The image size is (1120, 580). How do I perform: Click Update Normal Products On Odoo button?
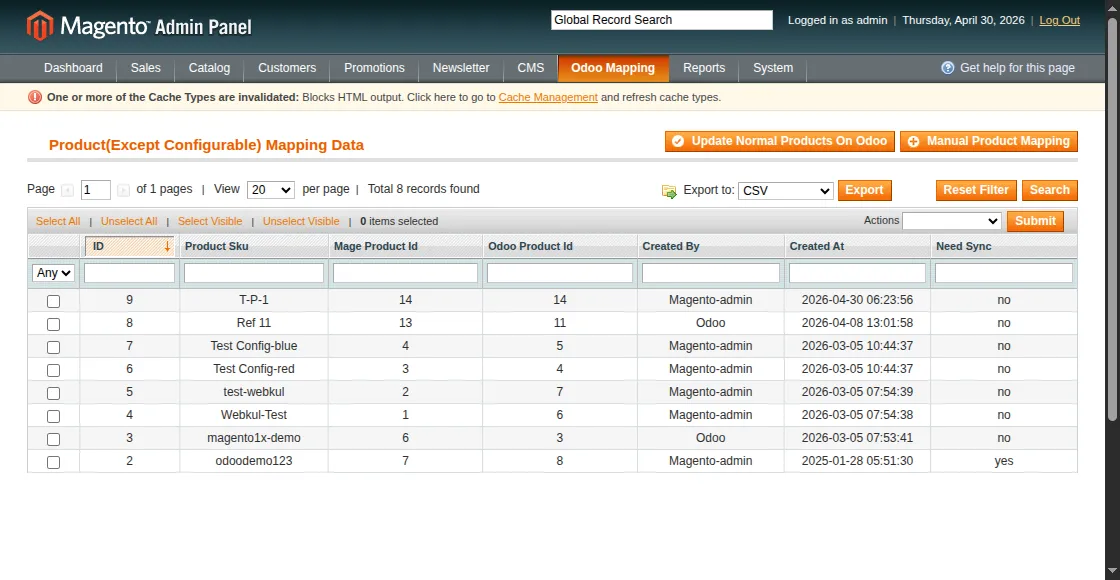click(x=780, y=141)
